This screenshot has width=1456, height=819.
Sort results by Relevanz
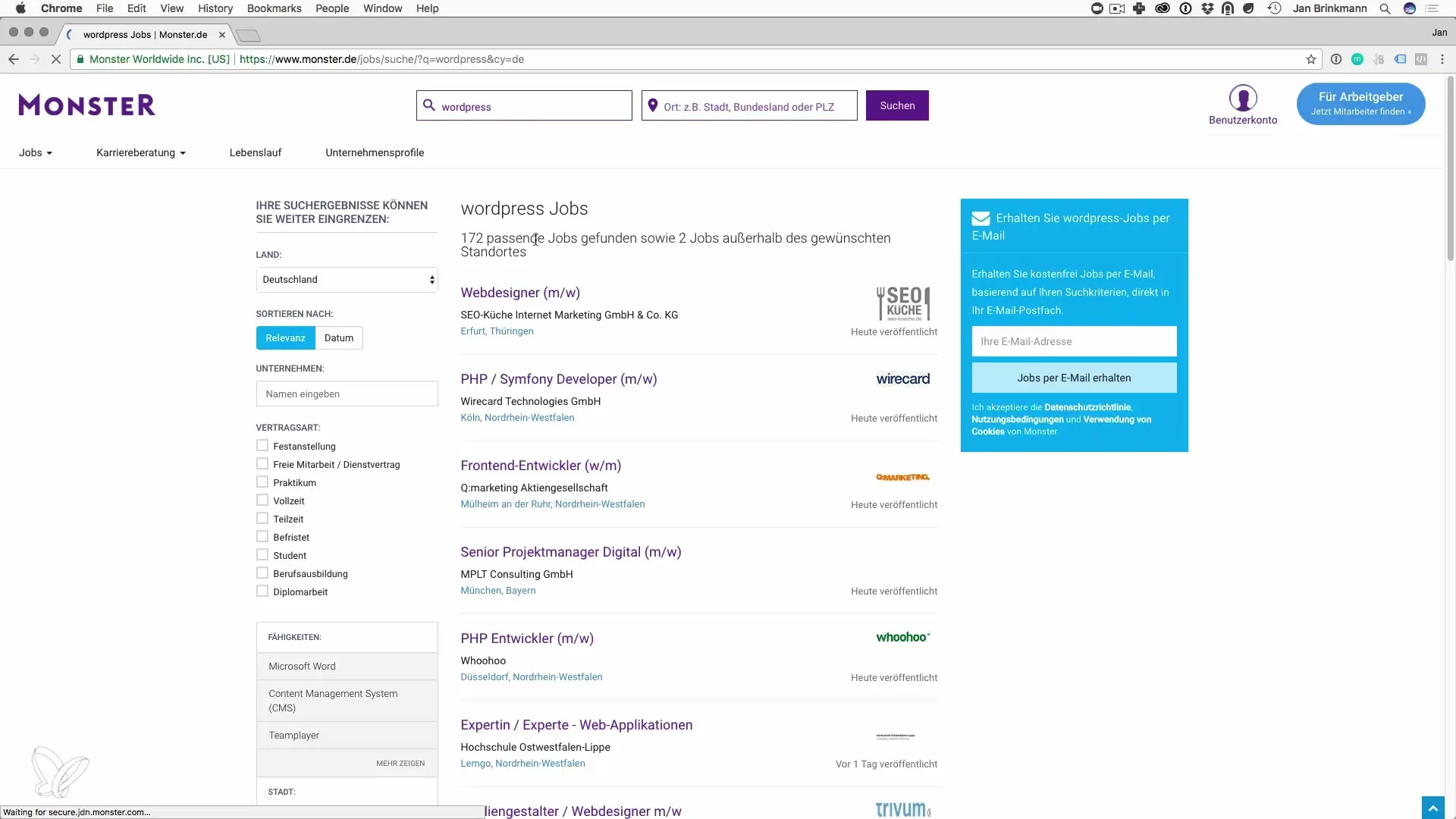click(286, 338)
